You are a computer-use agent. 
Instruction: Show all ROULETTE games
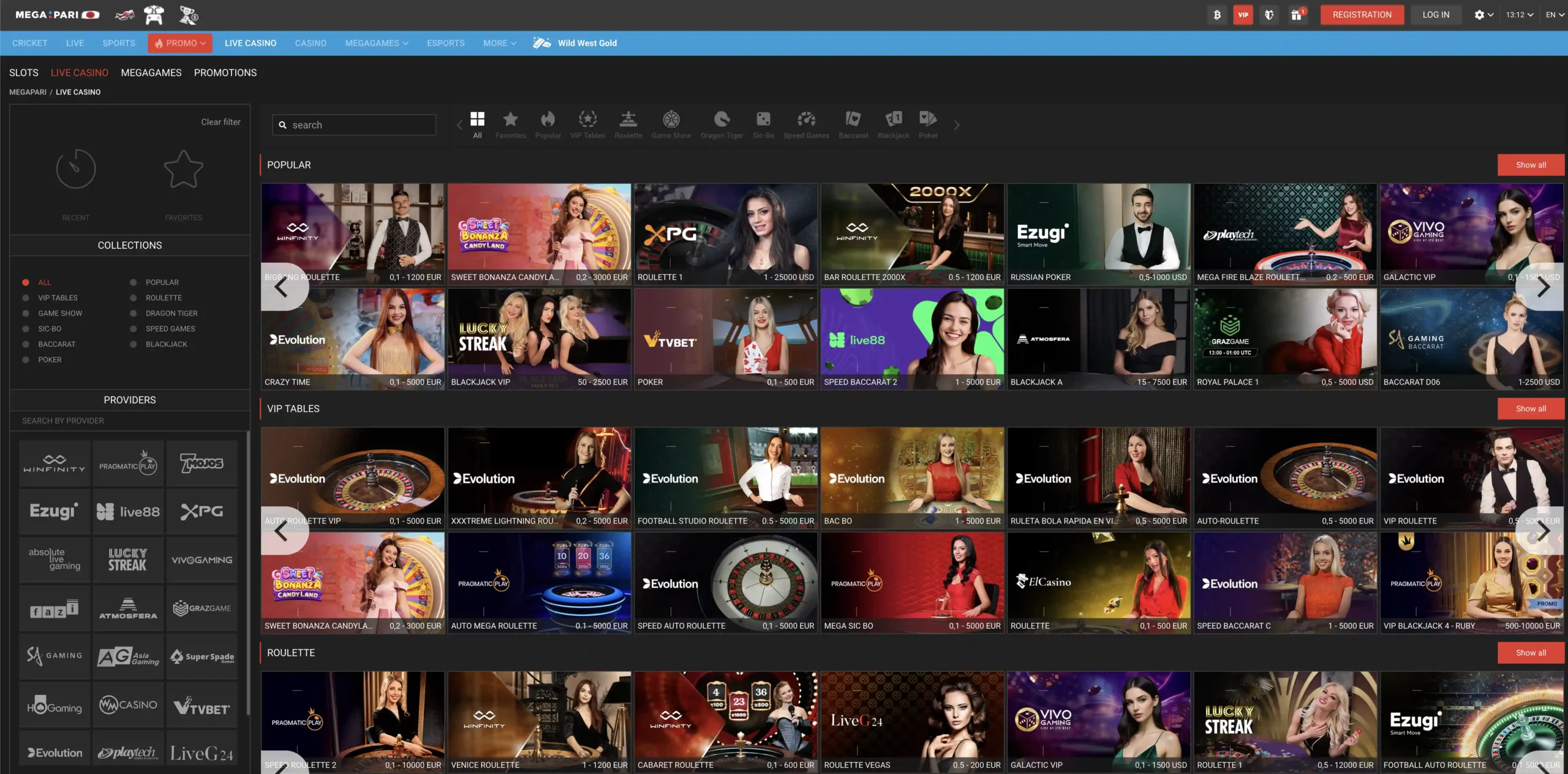coord(1531,653)
